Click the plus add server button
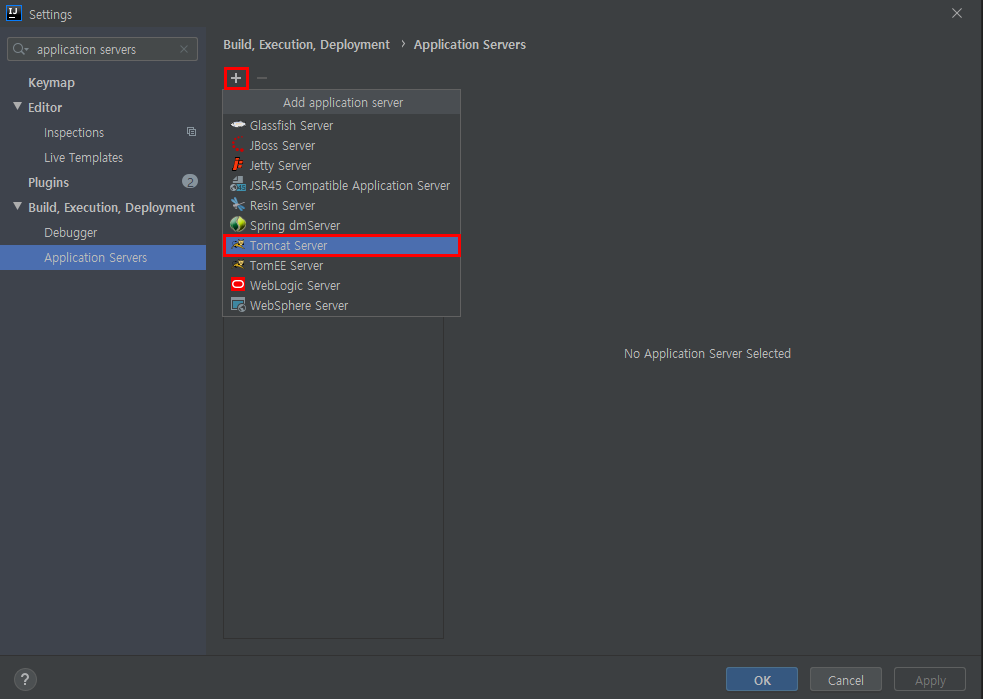 coord(236,78)
